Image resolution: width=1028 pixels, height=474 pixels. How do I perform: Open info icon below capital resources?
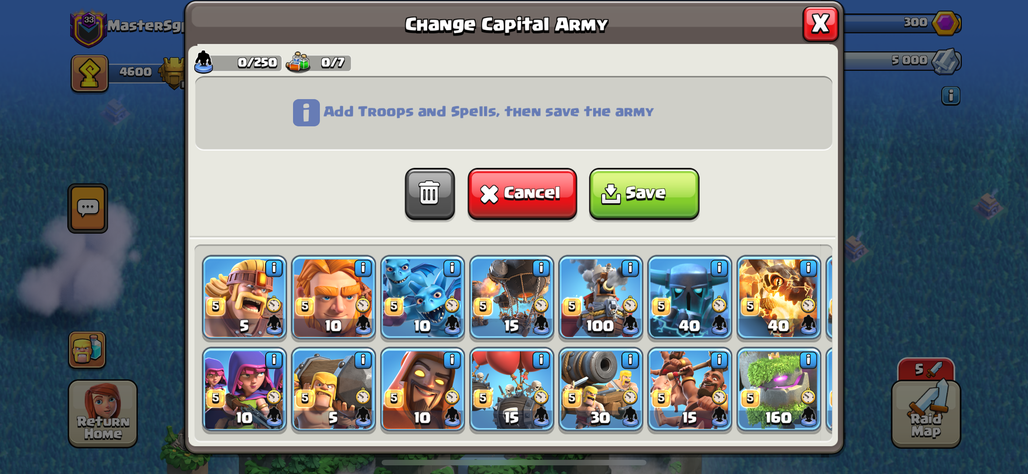(x=951, y=96)
